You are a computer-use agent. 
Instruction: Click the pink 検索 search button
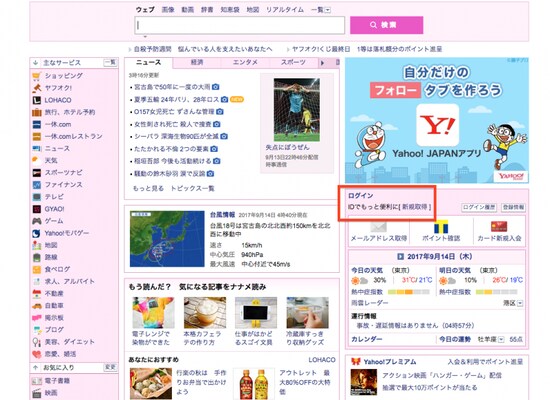pos(386,25)
